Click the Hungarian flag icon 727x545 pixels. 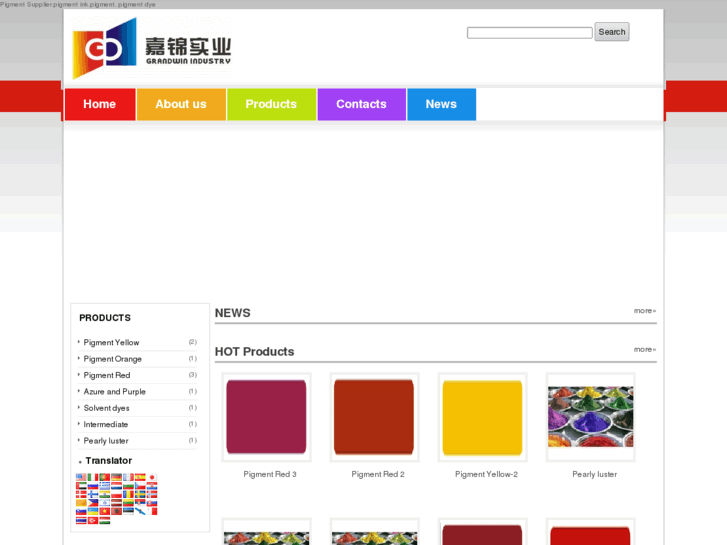105,520
